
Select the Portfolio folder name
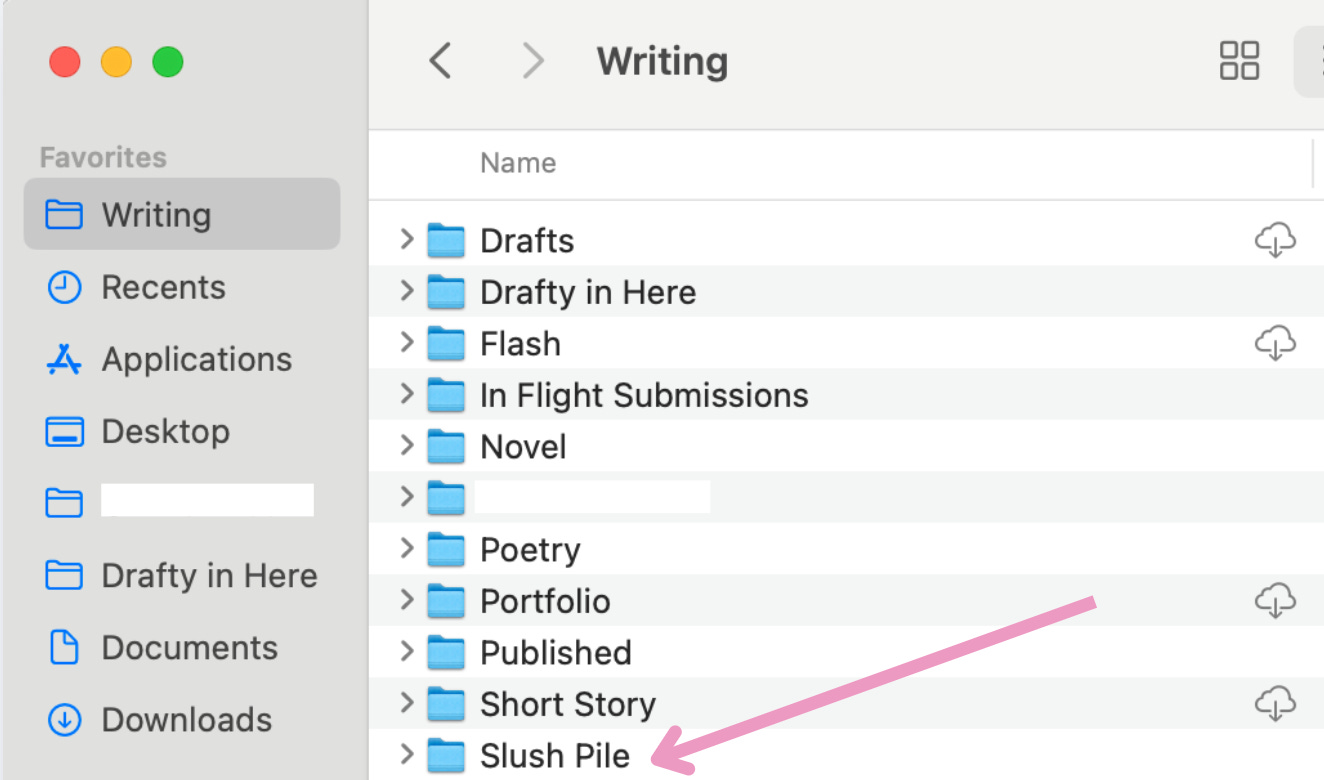tap(545, 601)
